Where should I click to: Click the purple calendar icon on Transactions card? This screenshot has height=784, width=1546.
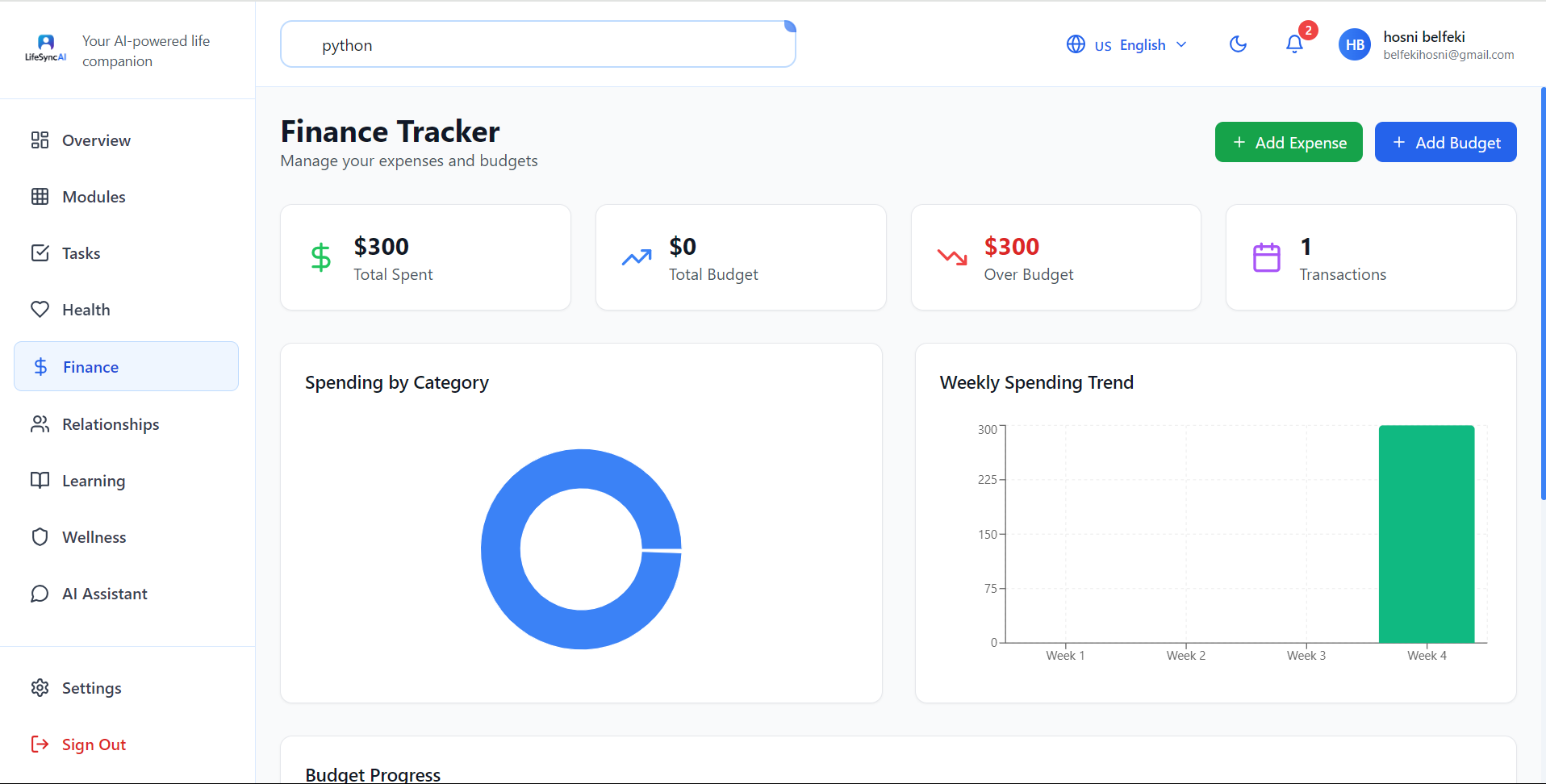click(x=1267, y=257)
